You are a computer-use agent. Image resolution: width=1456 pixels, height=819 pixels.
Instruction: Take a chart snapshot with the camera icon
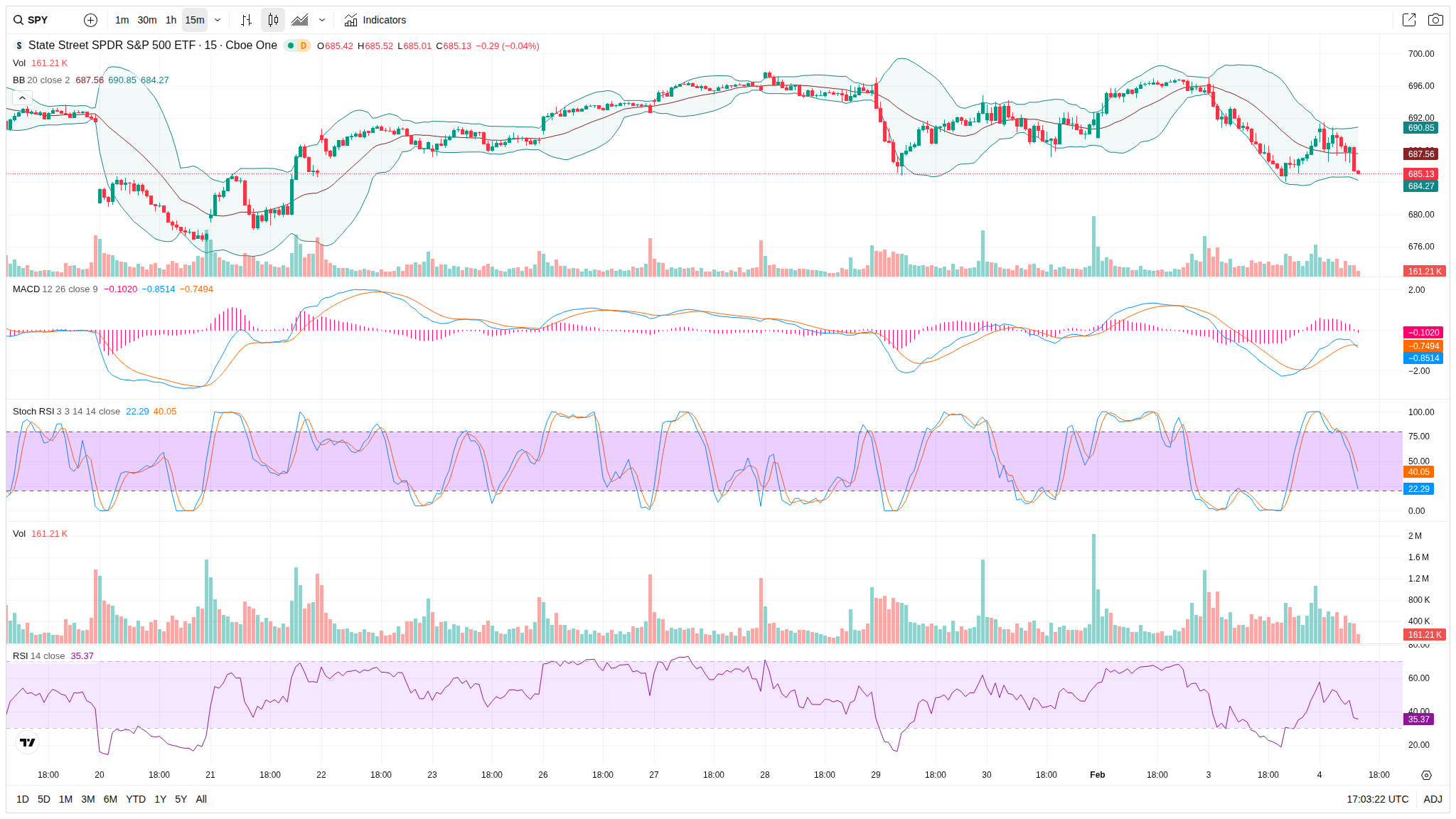1435,20
